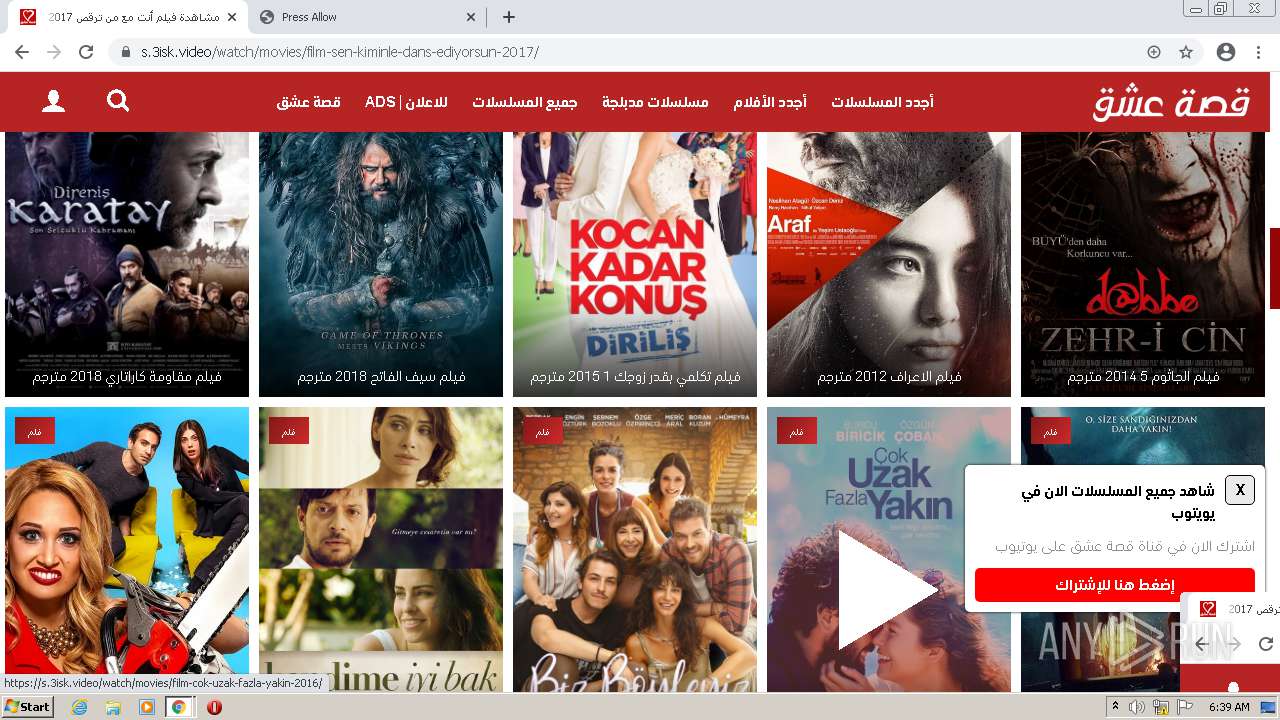Click the red فيلم tag on Biz Böyleyiz poster
This screenshot has height=720, width=1280.
(x=543, y=431)
